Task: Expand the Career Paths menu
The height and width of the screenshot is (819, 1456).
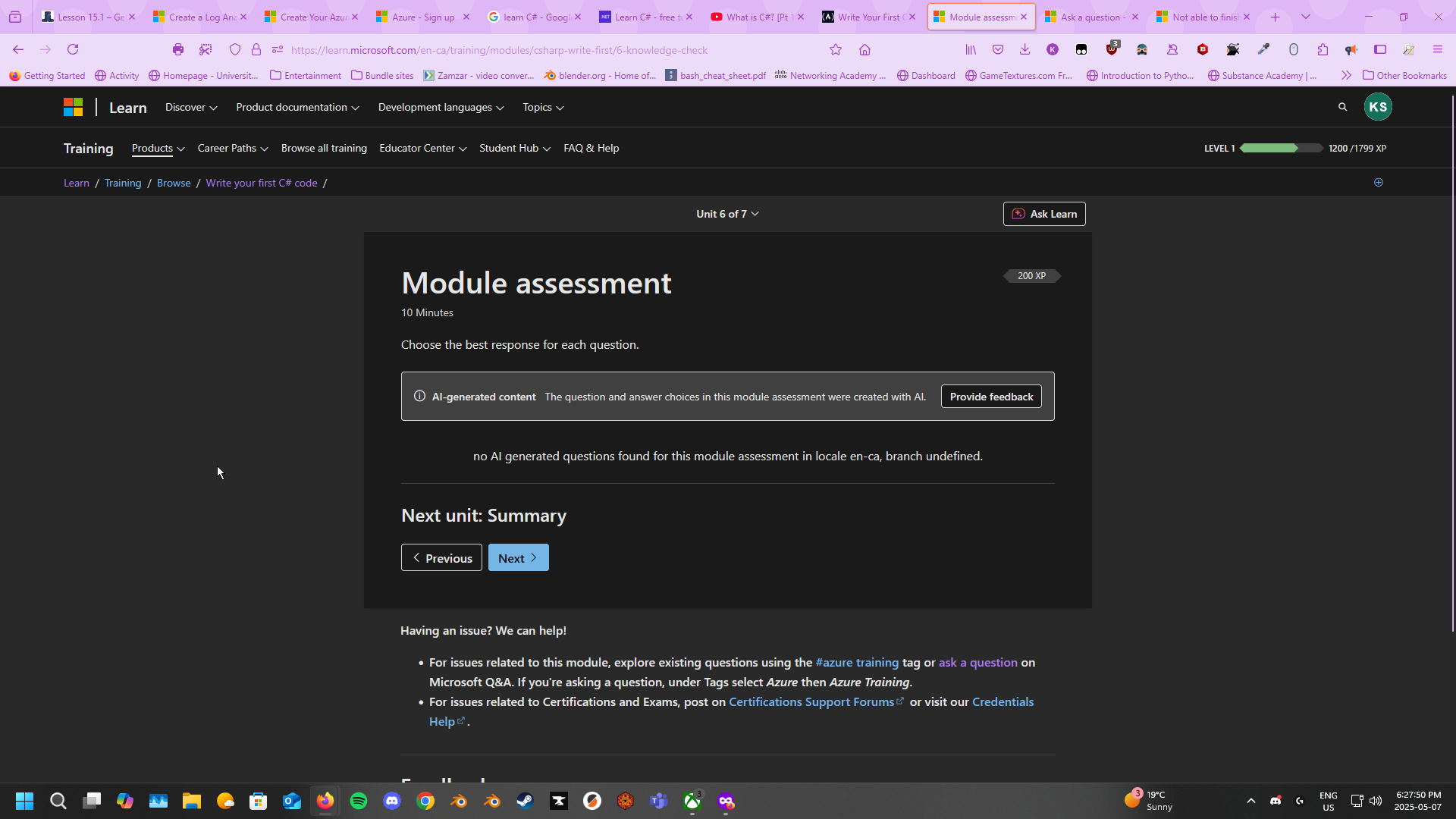Action: [x=233, y=148]
